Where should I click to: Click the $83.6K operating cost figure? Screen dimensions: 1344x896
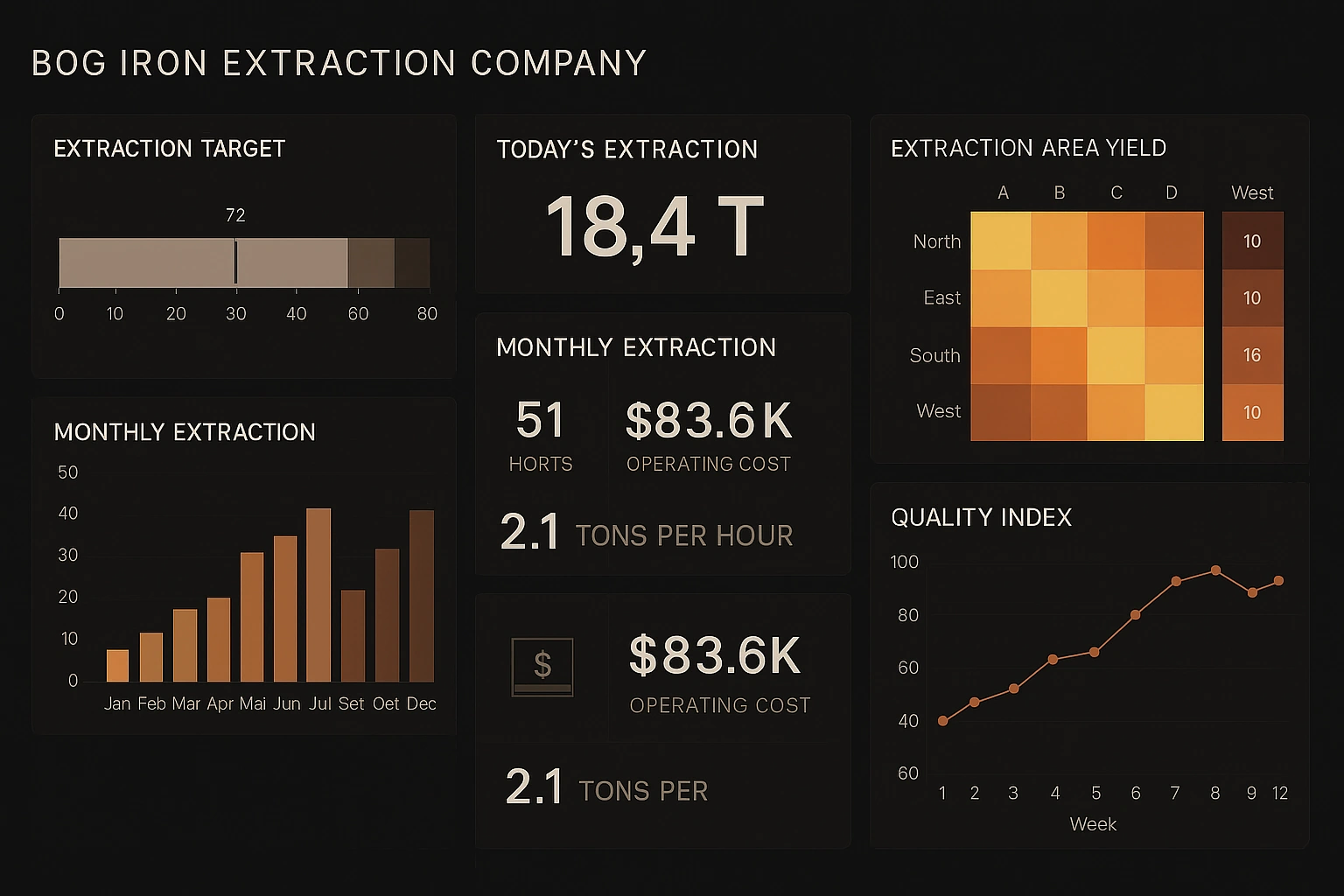(x=709, y=423)
